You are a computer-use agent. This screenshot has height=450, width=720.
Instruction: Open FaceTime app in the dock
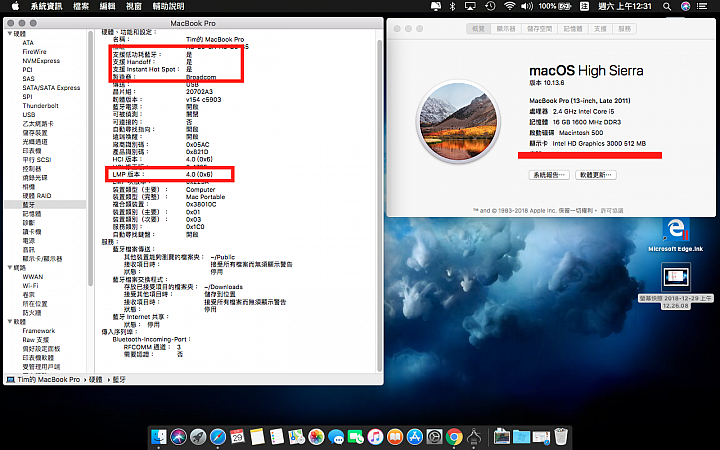pos(355,436)
